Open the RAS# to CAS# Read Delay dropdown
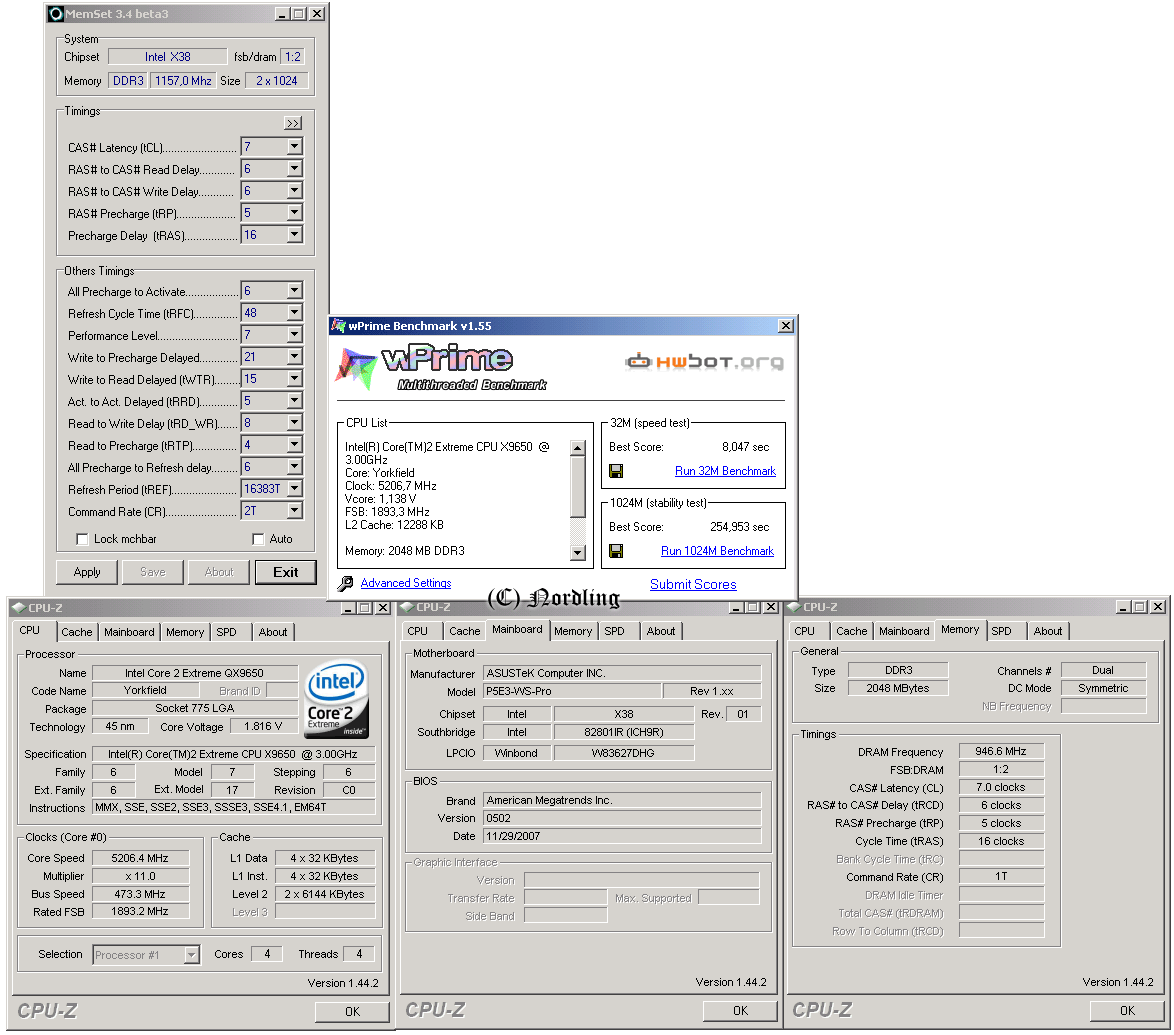Viewport: 1174px width, 1035px height. pos(294,169)
